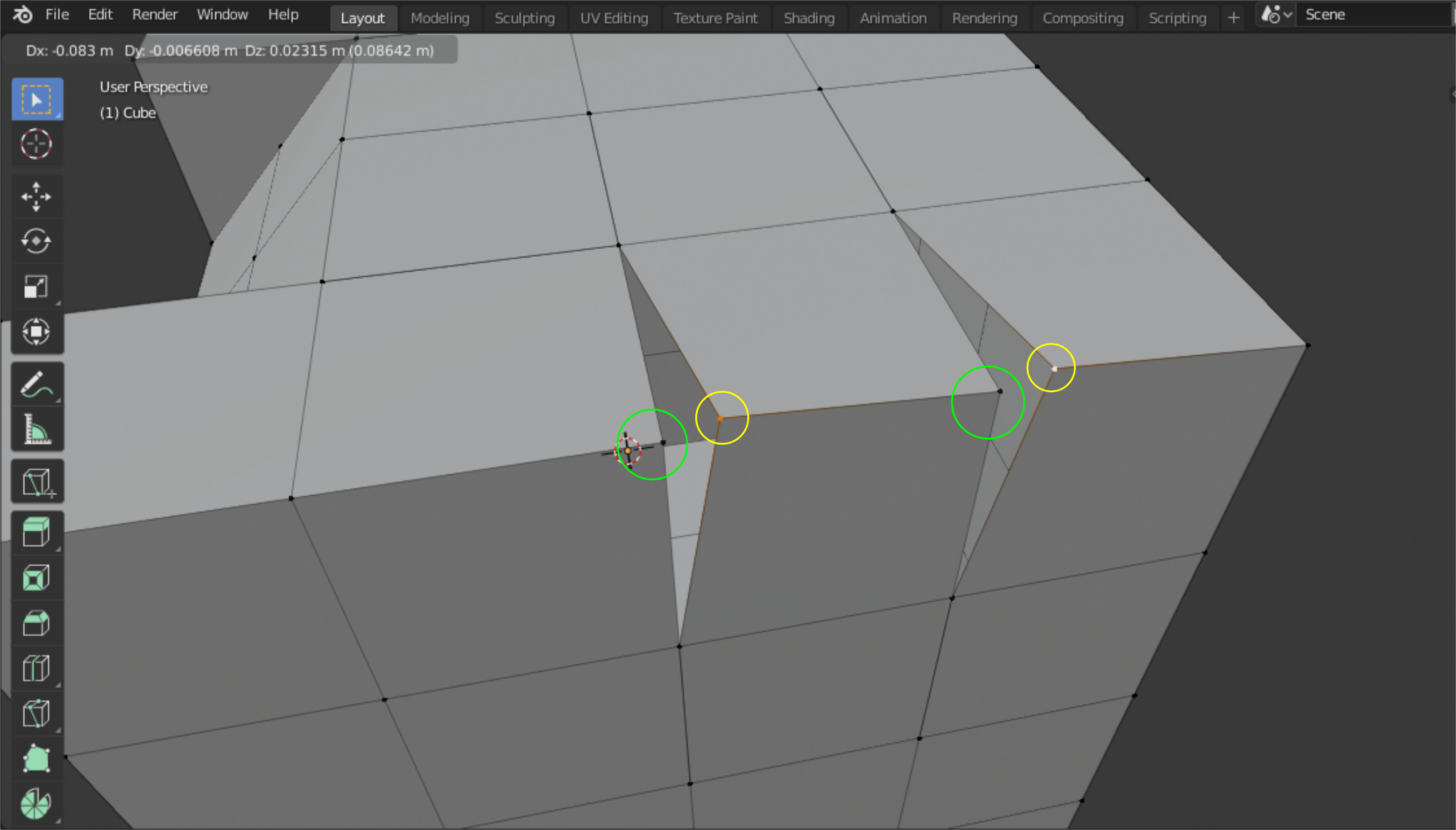Open the UV Editing workspace tab

click(x=614, y=18)
